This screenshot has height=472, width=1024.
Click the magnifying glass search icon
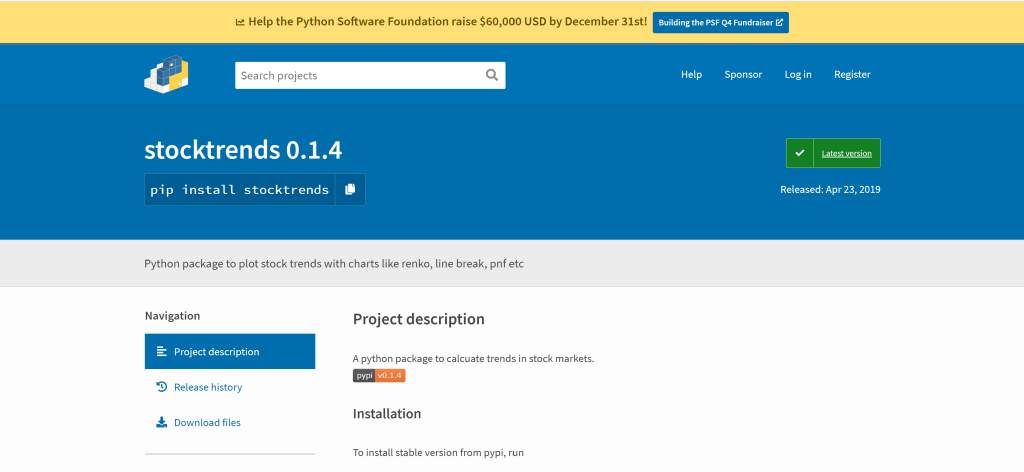[x=491, y=75]
